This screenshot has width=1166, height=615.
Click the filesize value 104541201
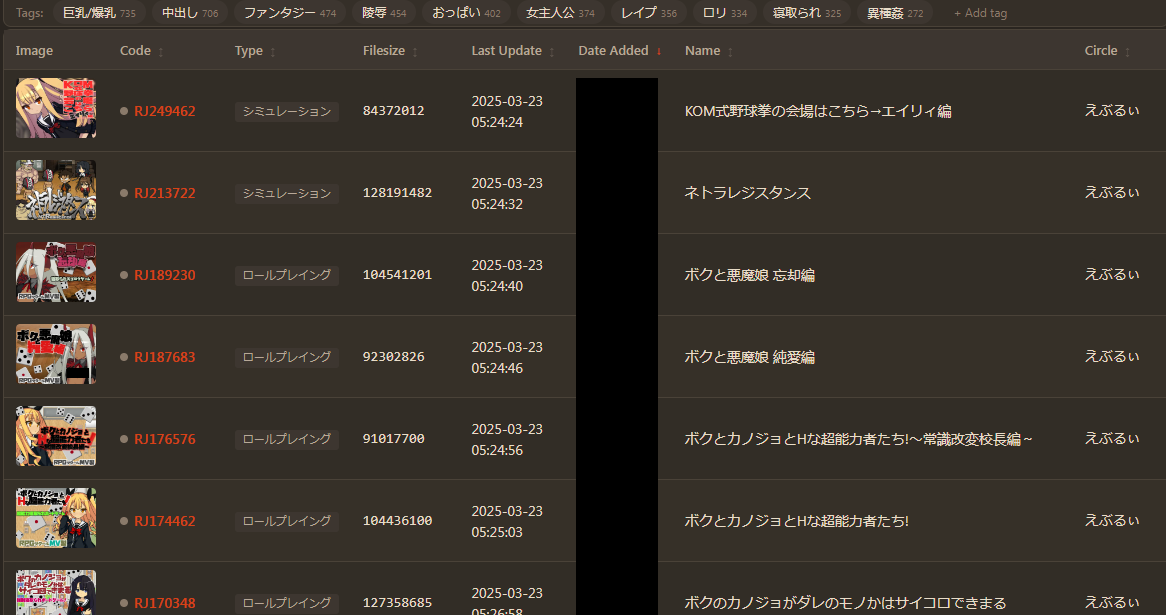tap(397, 274)
